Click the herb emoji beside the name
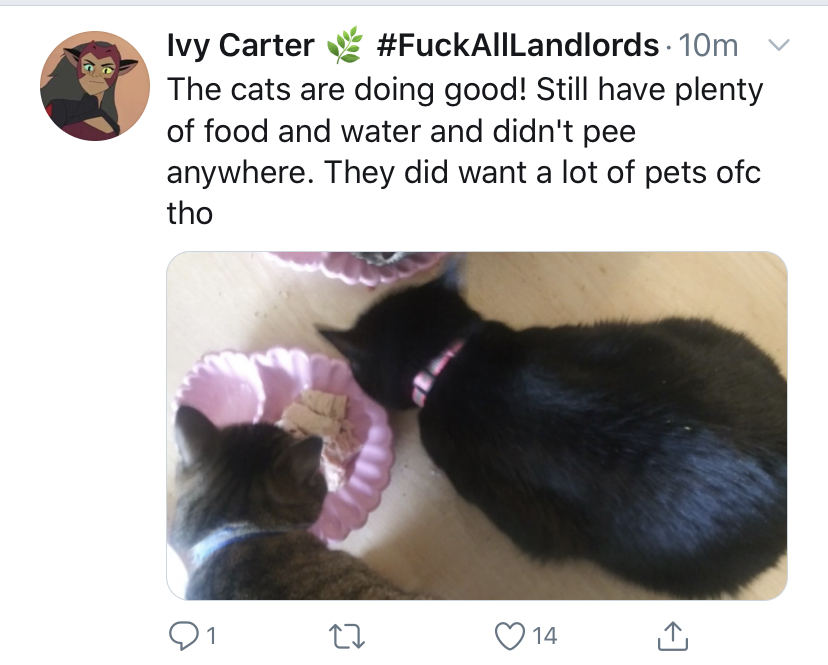 [345, 45]
